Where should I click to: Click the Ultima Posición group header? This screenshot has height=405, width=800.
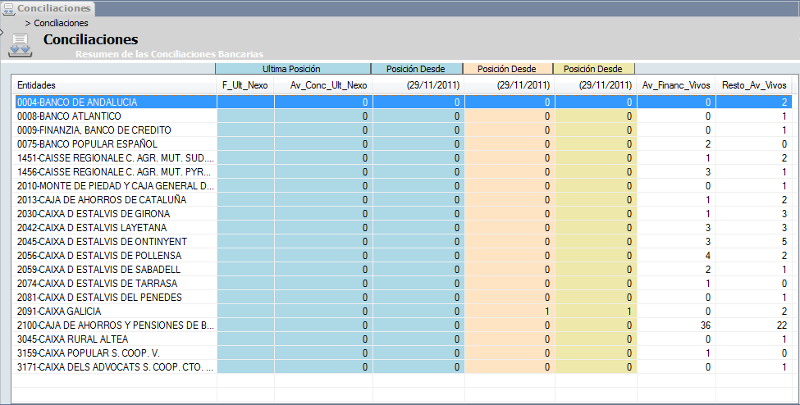click(x=293, y=69)
